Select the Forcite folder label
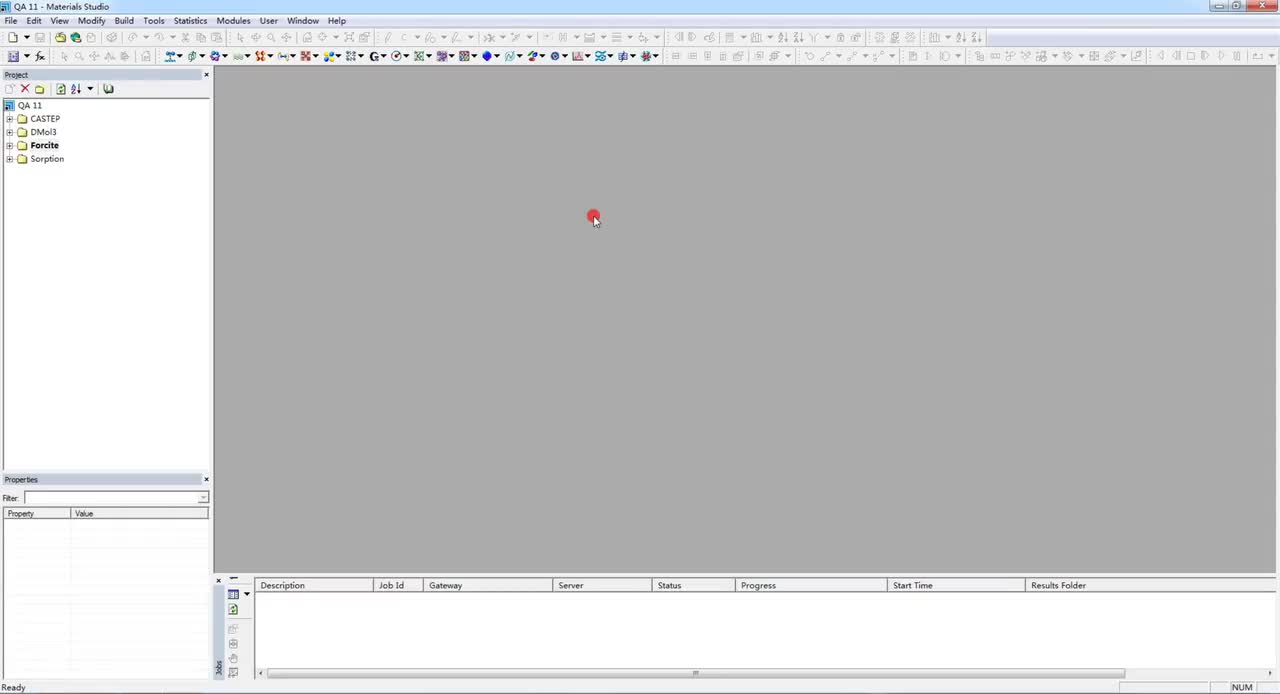Screen dimensions: 1280x694 click(x=44, y=146)
